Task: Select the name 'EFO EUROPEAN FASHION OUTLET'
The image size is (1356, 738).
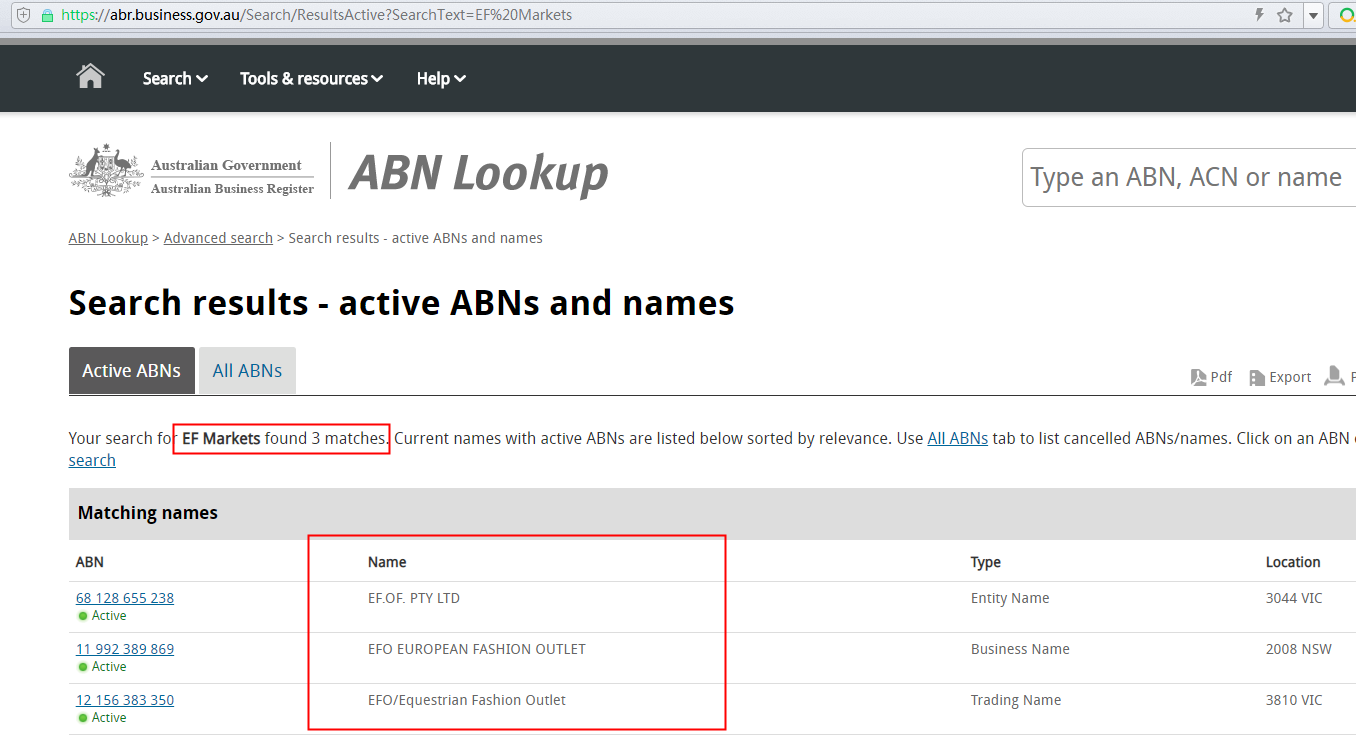Action: coord(477,649)
